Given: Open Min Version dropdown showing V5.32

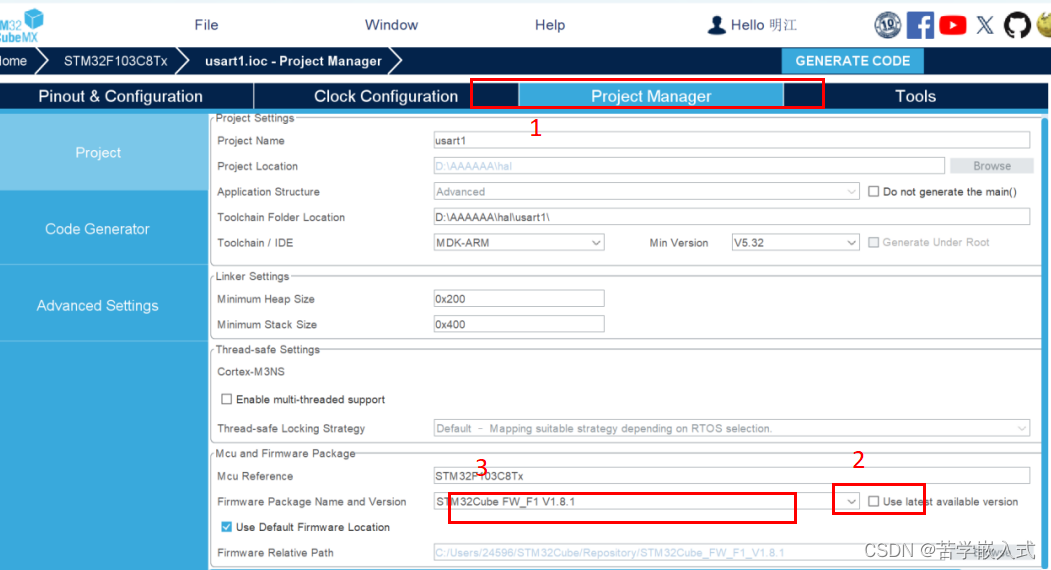Looking at the screenshot, I should [795, 242].
